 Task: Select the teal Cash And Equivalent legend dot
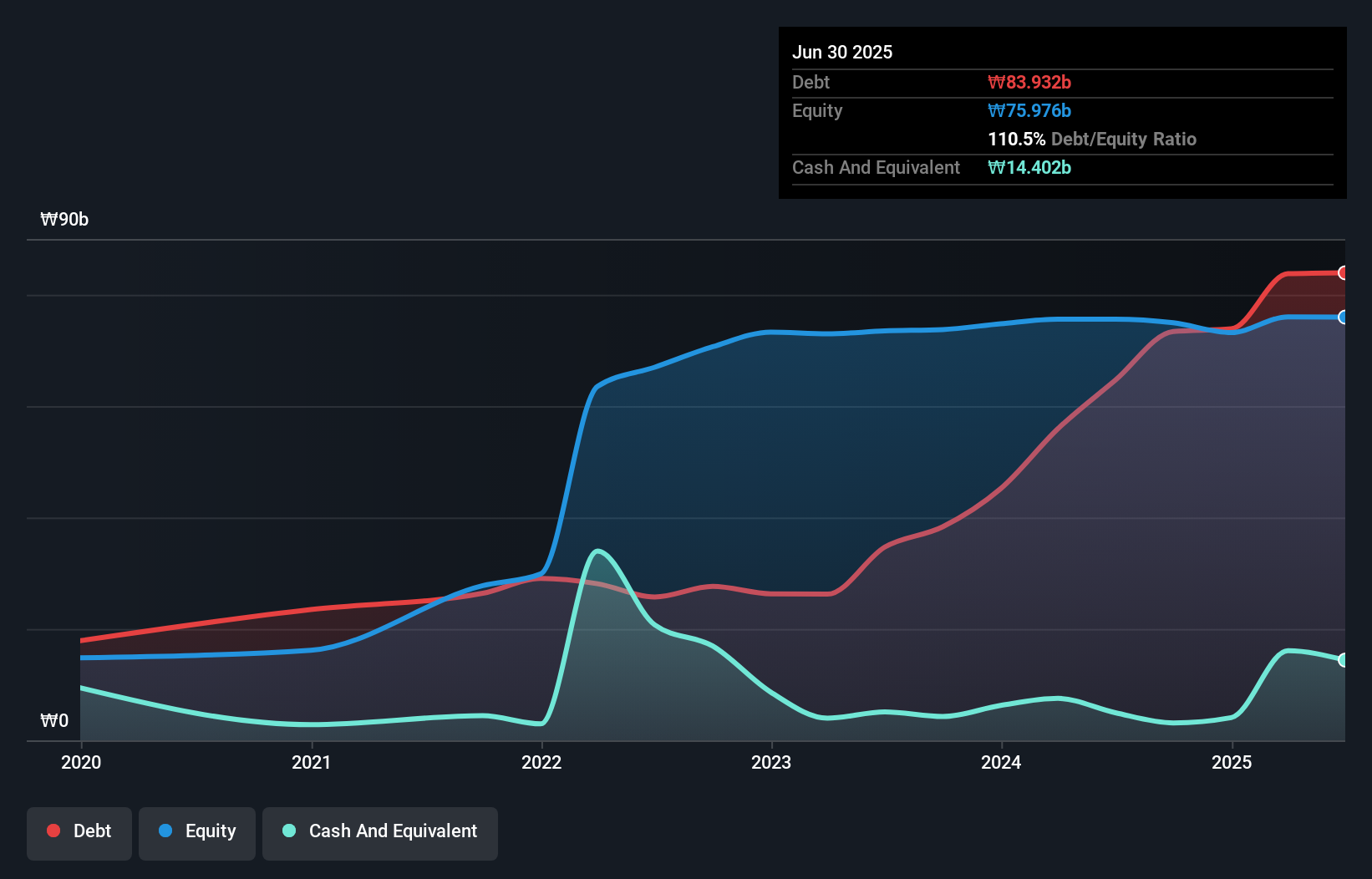coord(288,831)
